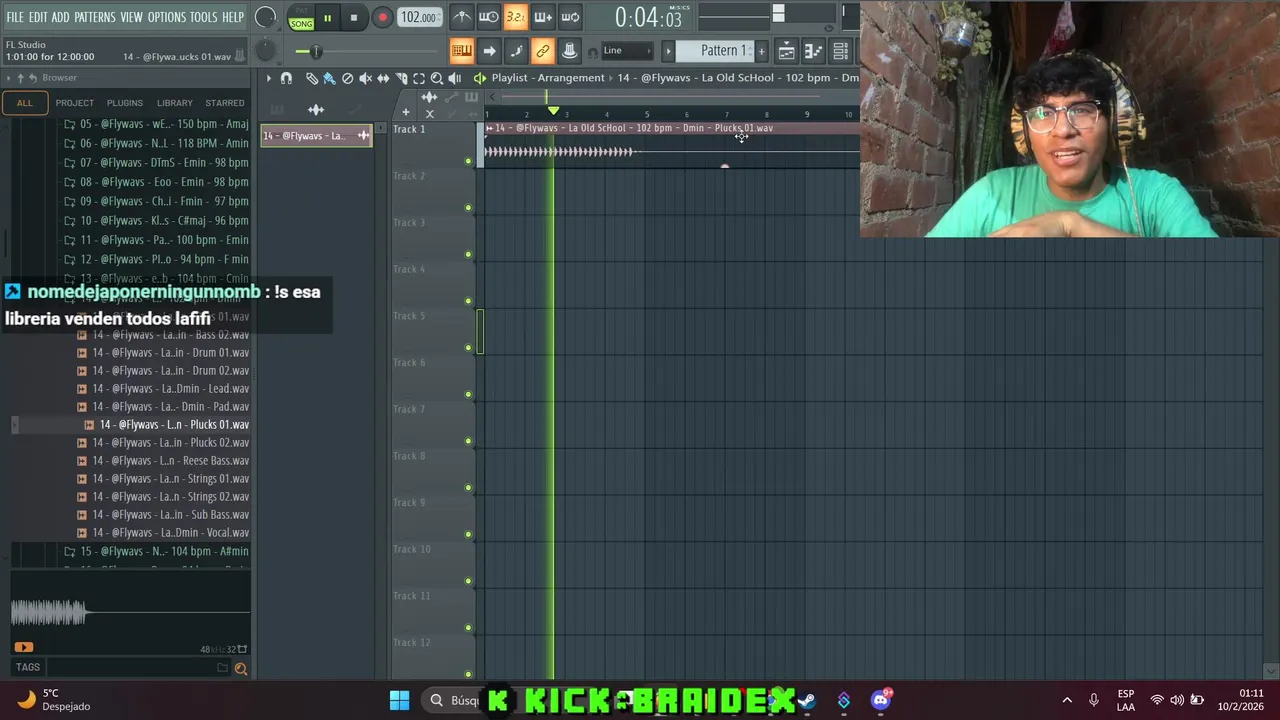Open the channel rack view icon
This screenshot has width=1280, height=720.
[x=841, y=51]
